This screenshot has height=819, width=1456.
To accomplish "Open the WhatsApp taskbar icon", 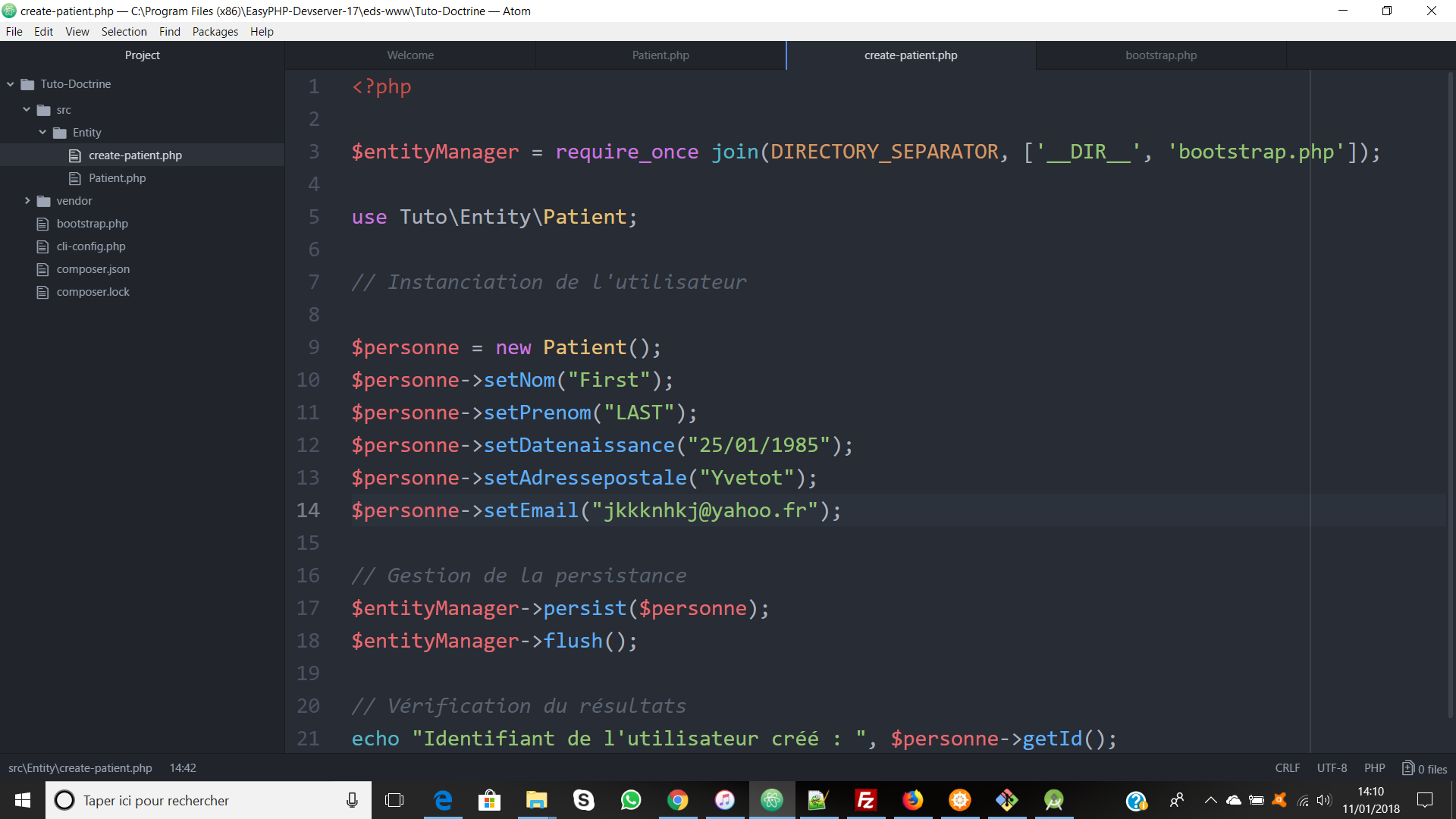I will point(630,800).
